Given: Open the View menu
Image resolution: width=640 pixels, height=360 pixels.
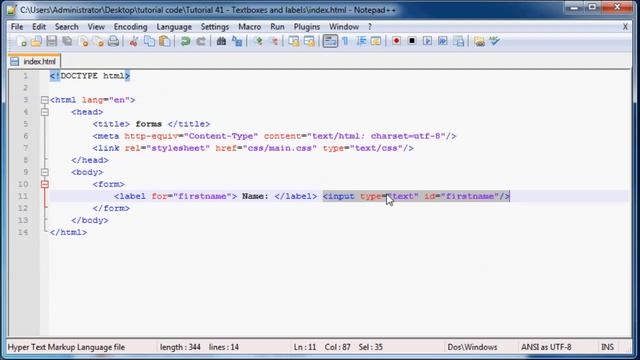Looking at the screenshot, I should [x=96, y=27].
